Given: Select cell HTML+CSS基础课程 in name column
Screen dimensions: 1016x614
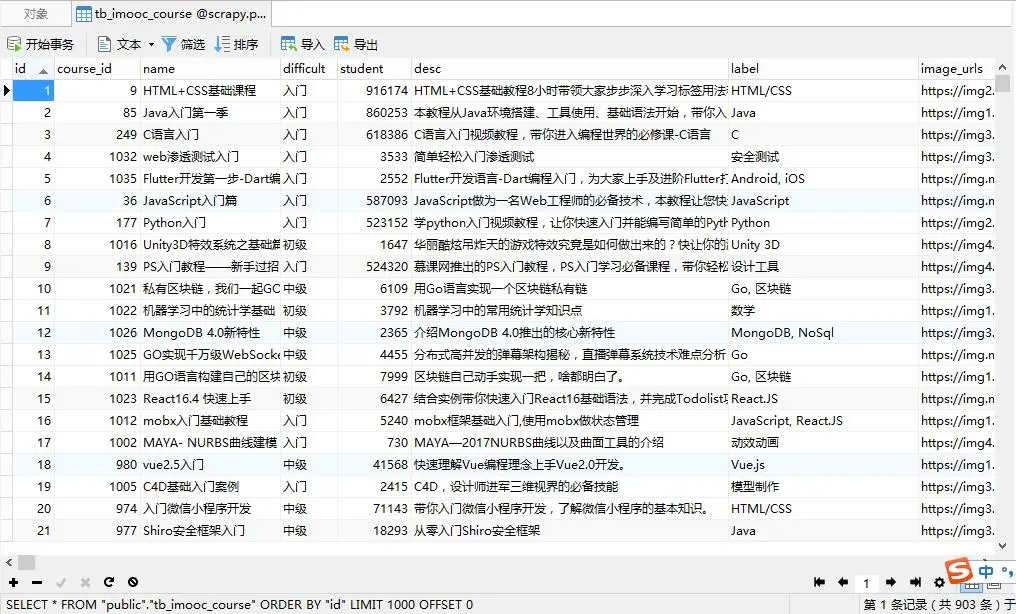Looking at the screenshot, I should [x=211, y=91].
